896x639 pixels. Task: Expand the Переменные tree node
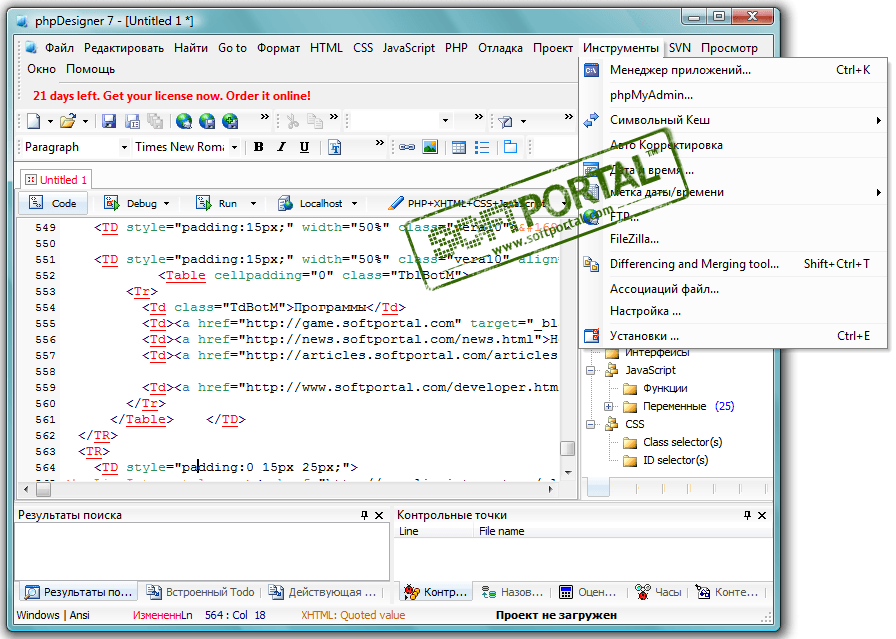click(609, 406)
